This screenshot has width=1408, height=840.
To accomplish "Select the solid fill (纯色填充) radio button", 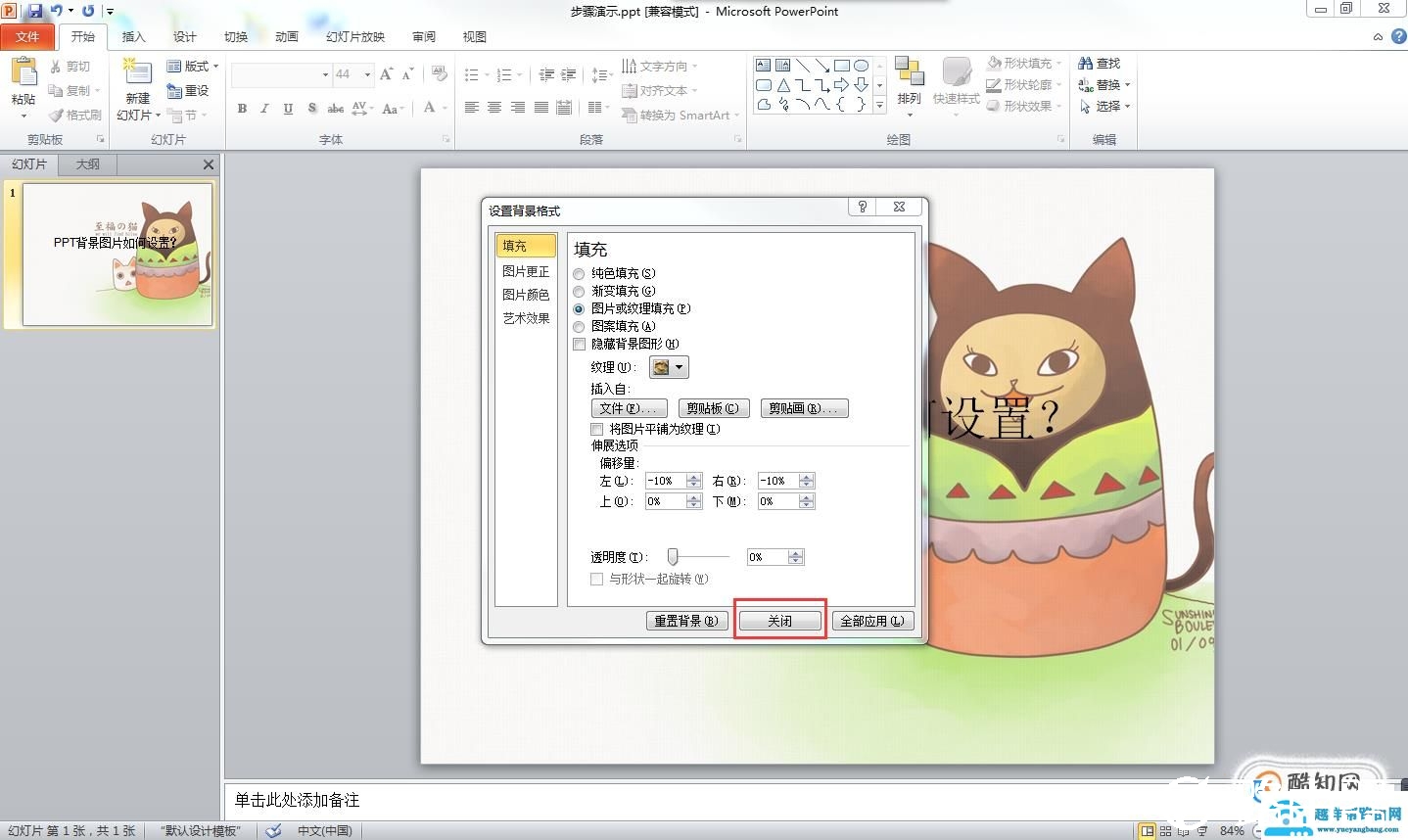I will [x=579, y=274].
